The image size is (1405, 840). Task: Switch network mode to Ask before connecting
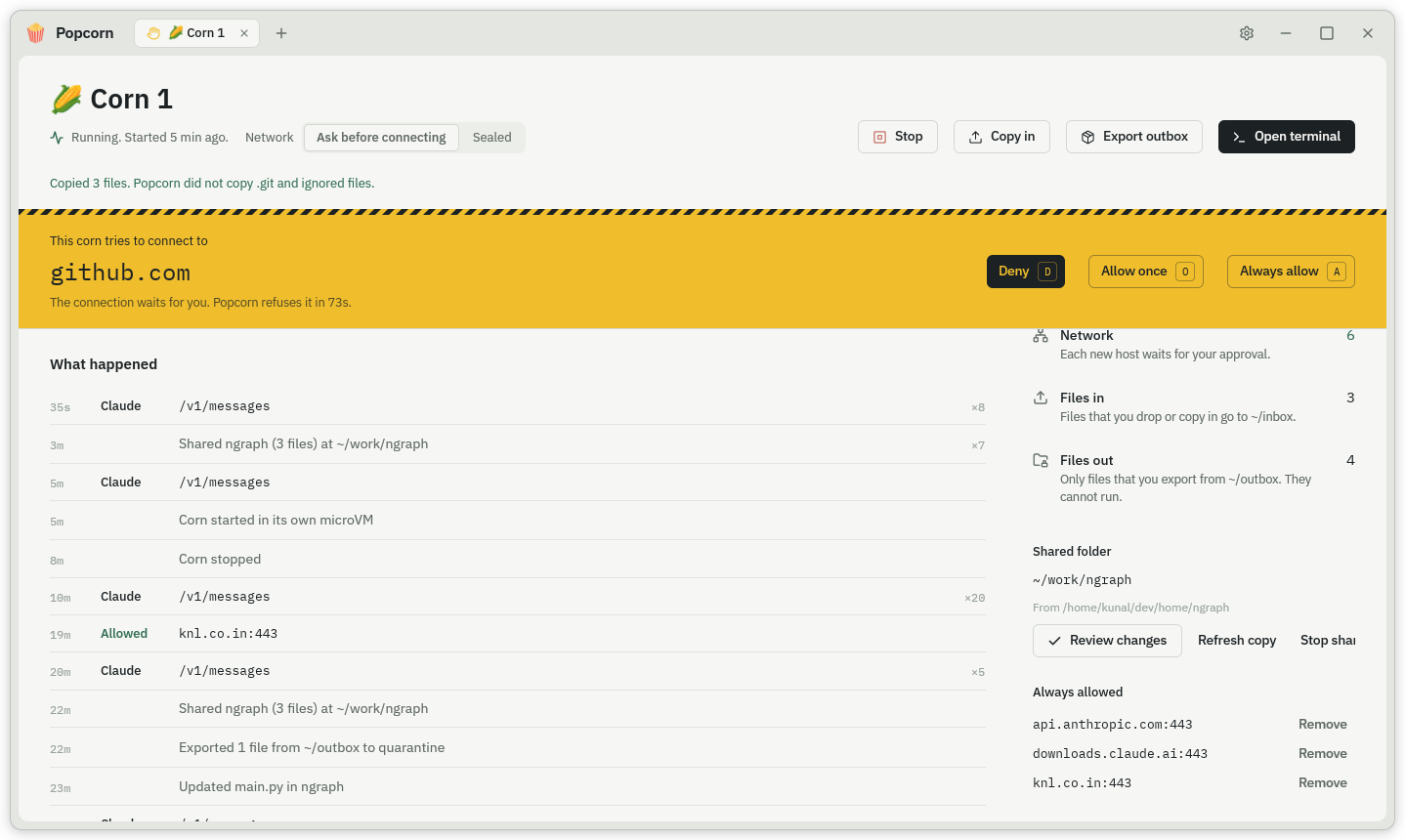[x=381, y=138]
